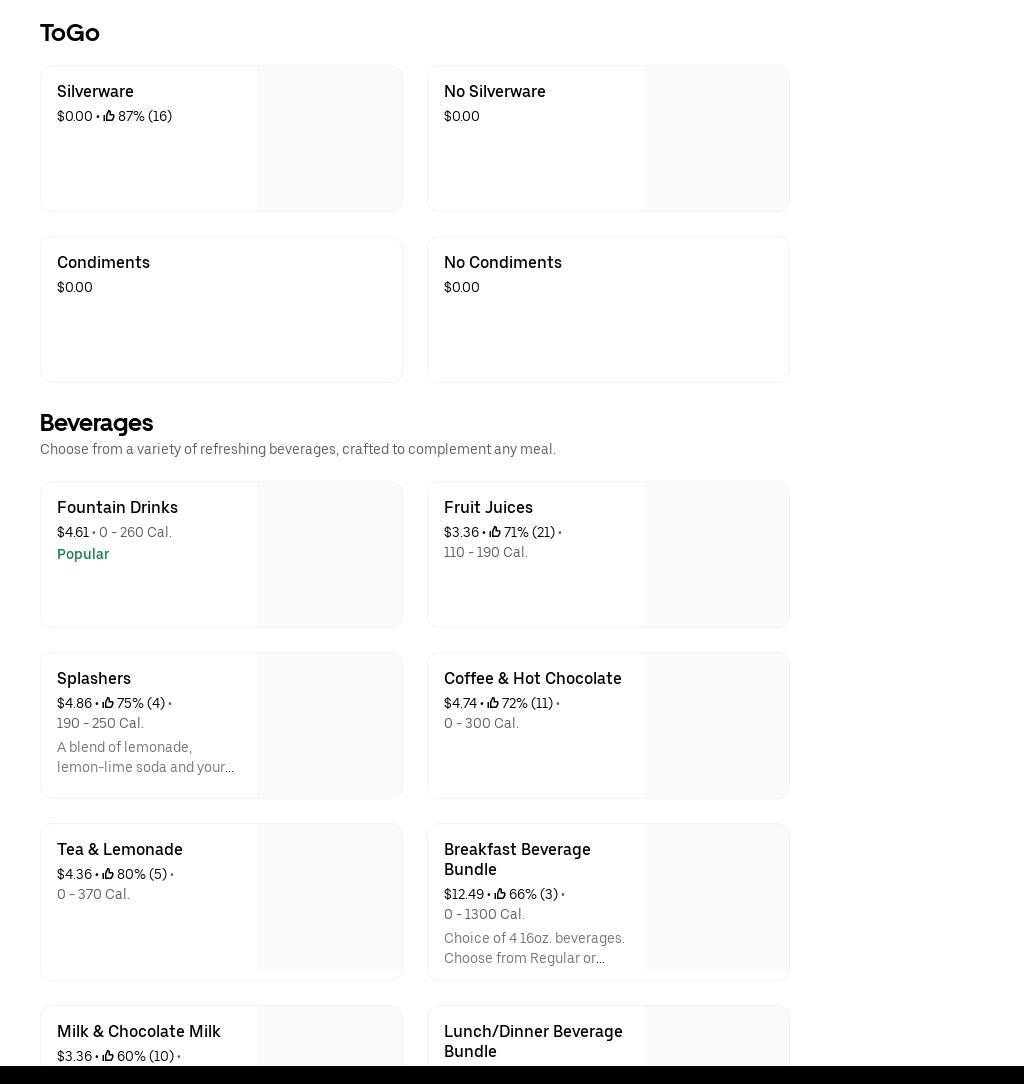The image size is (1024, 1084).
Task: Click the Silverware image placeholder
Action: [x=329, y=139]
